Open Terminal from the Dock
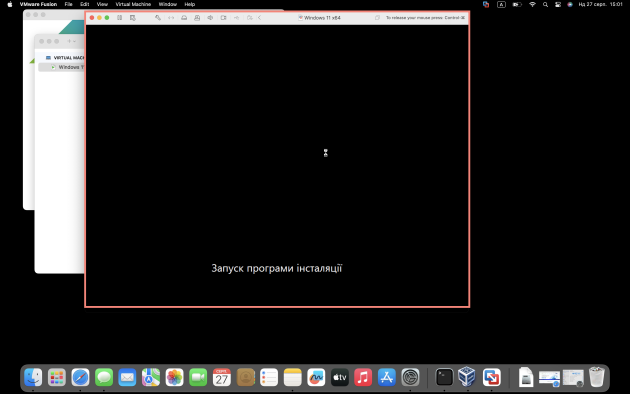 [x=444, y=377]
